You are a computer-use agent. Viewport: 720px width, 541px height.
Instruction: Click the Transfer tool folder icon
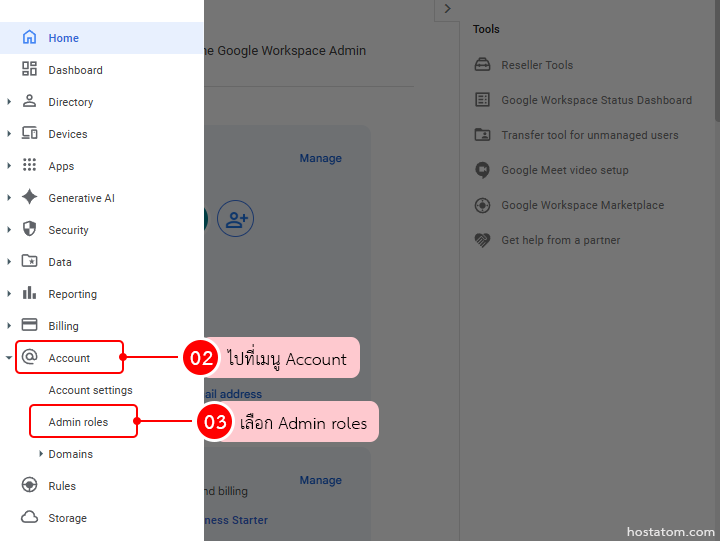482,135
